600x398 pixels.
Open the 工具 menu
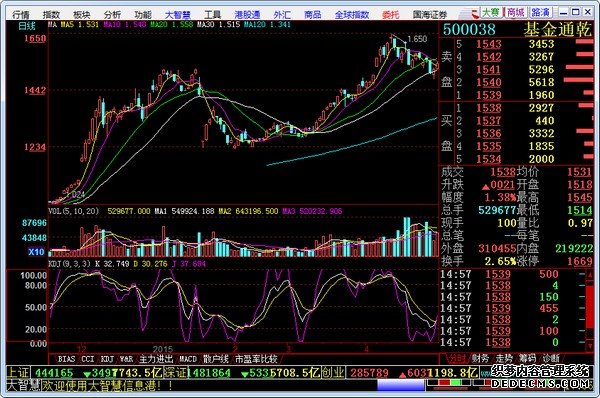[x=212, y=15]
